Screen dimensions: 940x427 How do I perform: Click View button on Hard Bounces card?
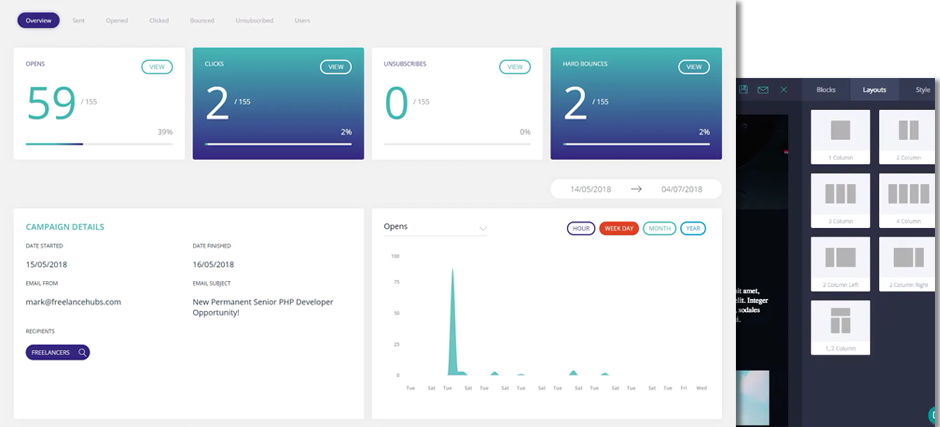pyautogui.click(x=694, y=67)
